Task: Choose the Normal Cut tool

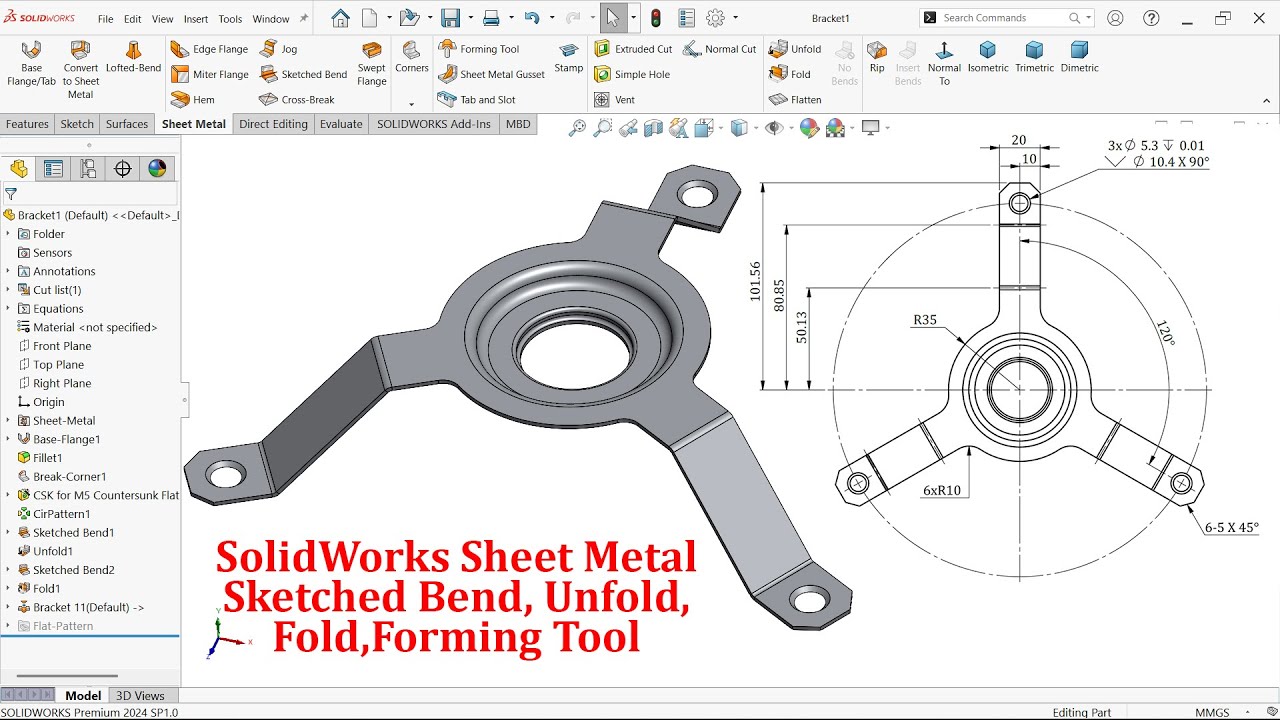Action: pos(719,49)
